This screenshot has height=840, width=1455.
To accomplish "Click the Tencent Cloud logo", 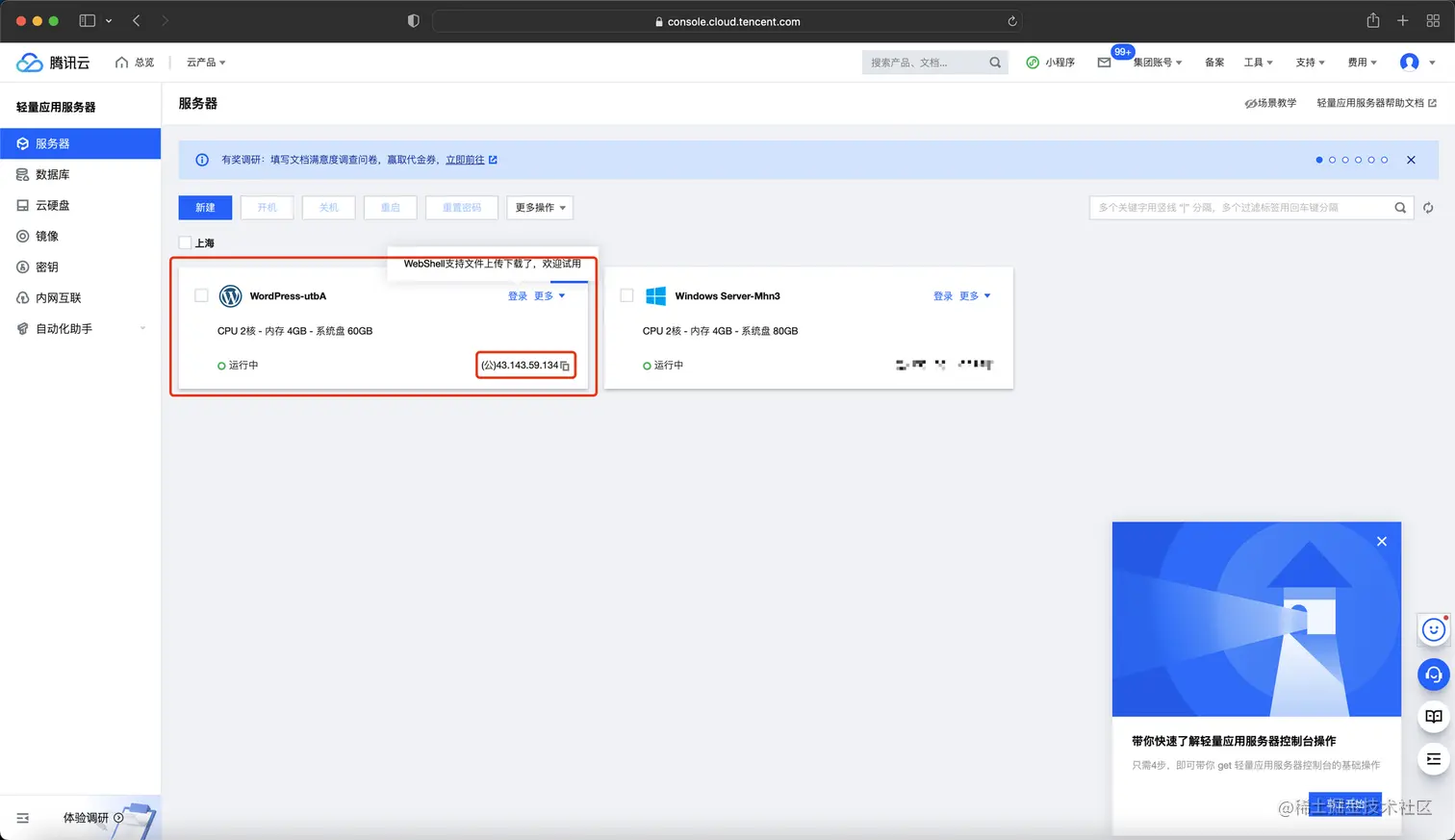I will click(53, 63).
